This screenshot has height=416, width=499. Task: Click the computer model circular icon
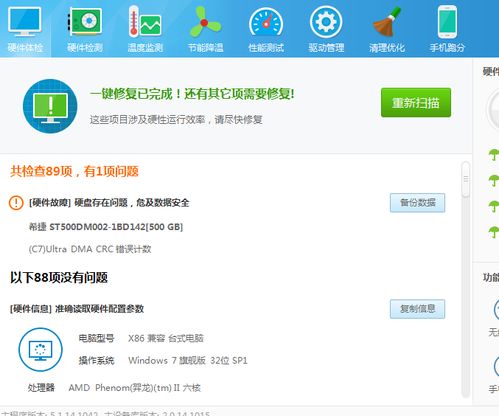[x=40, y=349]
